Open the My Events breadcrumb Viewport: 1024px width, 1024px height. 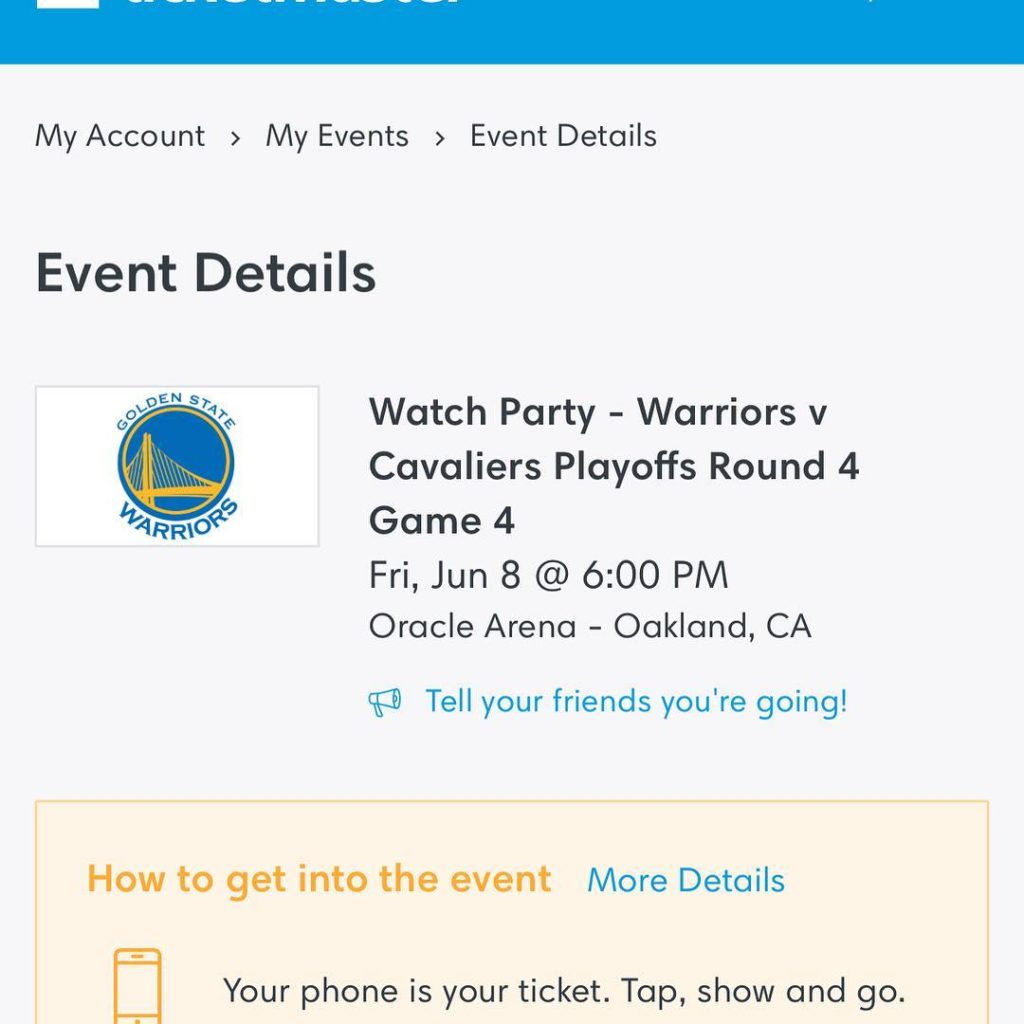click(x=337, y=136)
